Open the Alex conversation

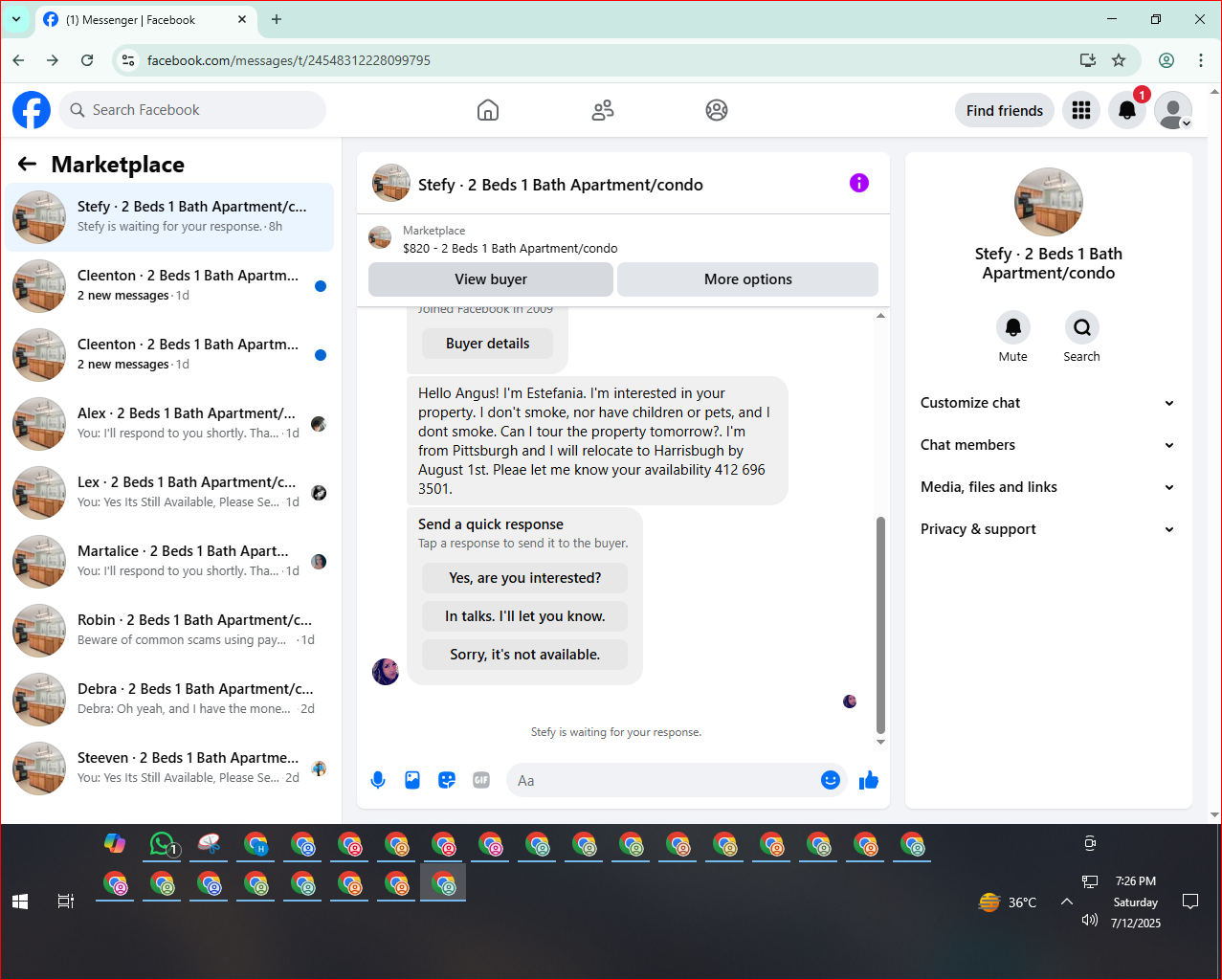click(169, 424)
